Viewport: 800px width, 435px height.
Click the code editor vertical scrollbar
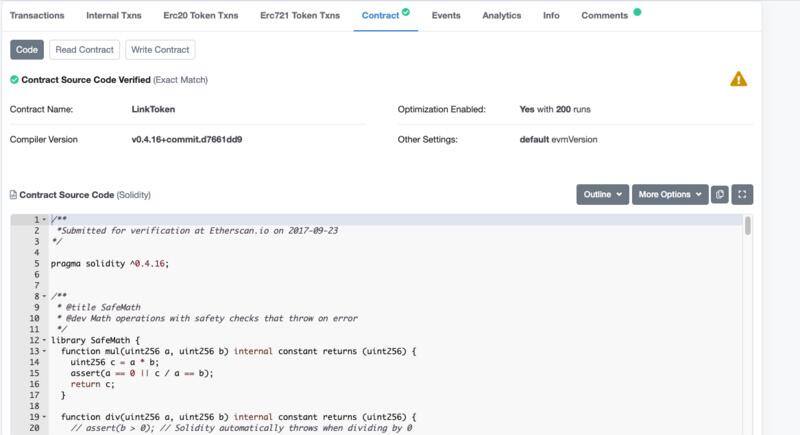tap(747, 225)
